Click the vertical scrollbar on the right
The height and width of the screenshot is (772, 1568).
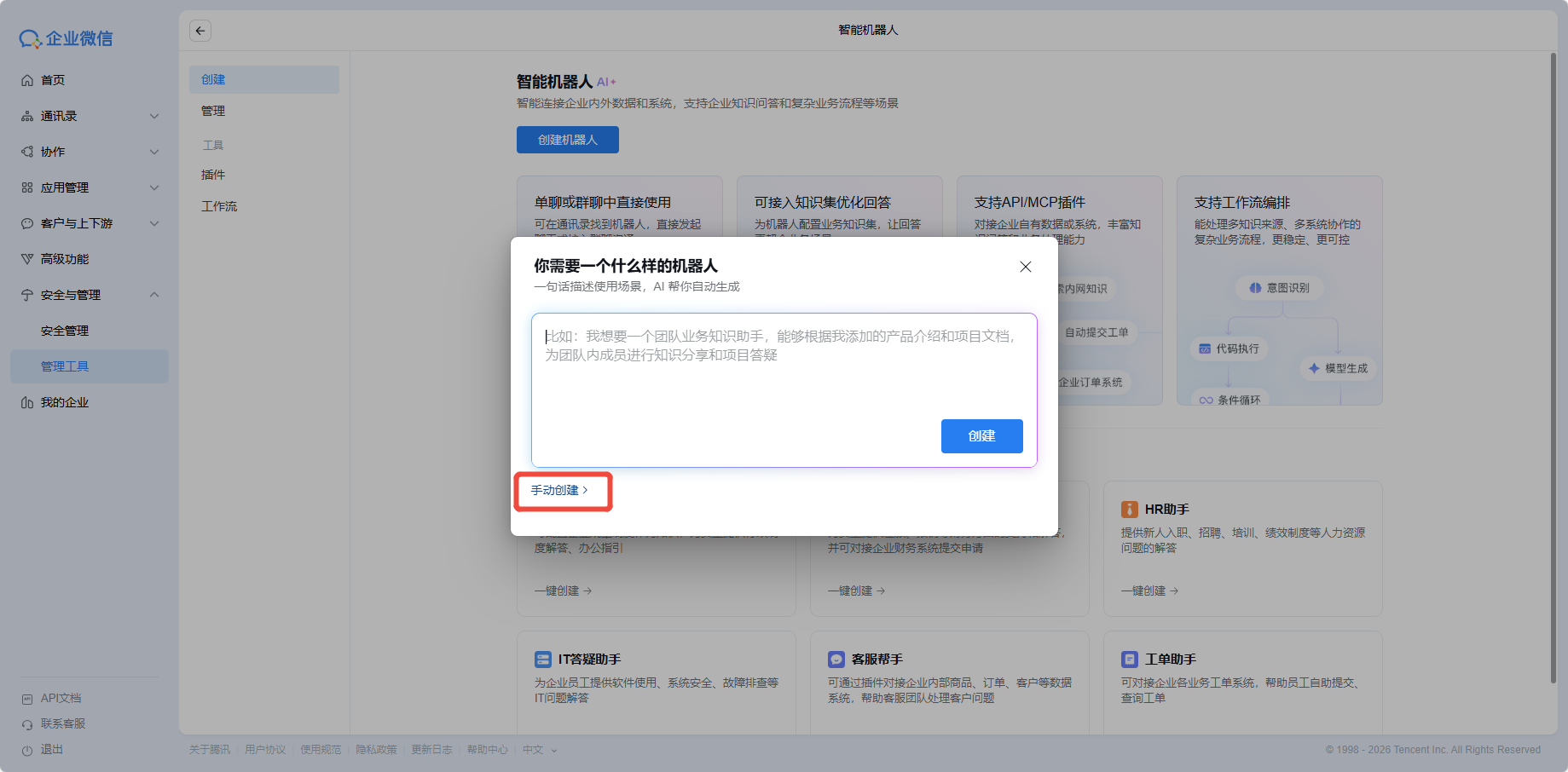tap(1553, 366)
